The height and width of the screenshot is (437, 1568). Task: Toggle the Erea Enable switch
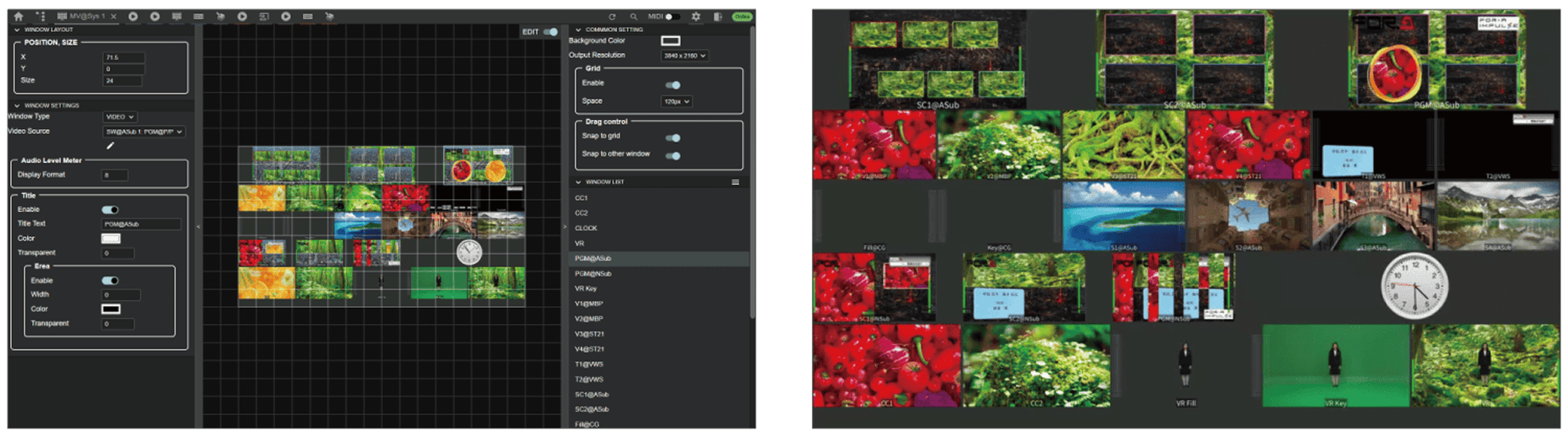(x=110, y=281)
